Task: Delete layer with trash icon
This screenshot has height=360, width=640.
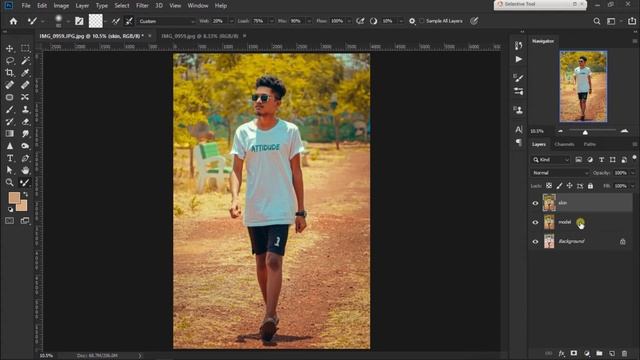Action: point(624,353)
